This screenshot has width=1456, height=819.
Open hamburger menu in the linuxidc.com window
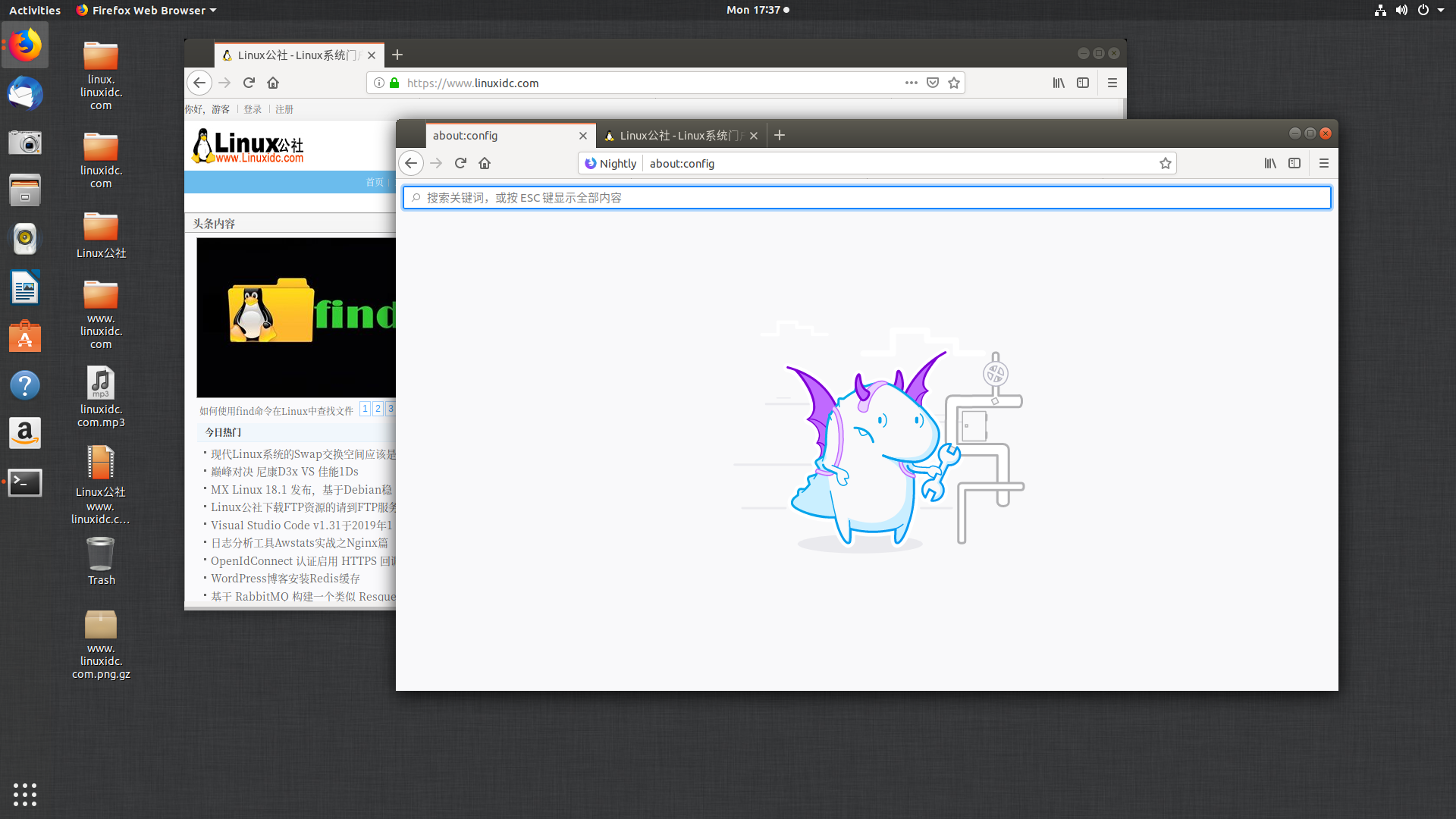1112,83
